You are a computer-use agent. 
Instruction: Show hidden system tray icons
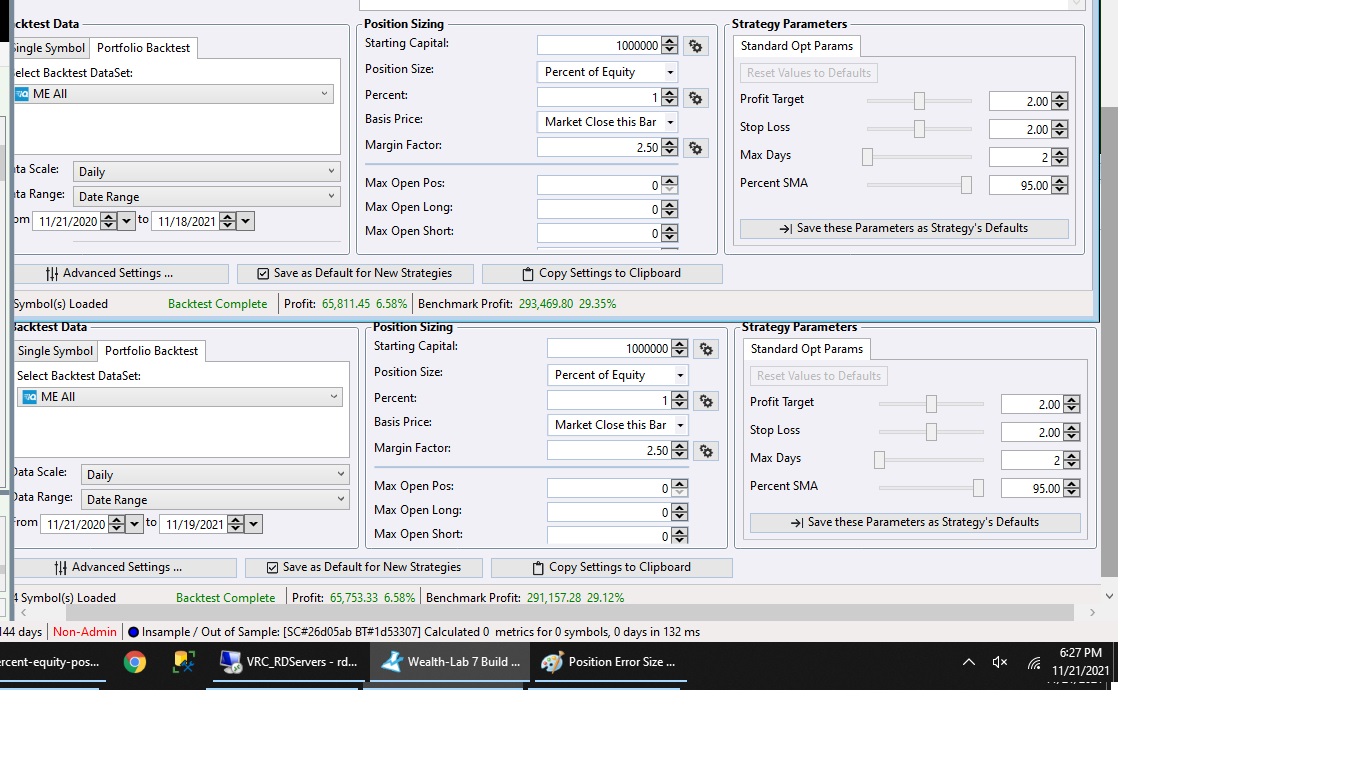pyautogui.click(x=968, y=662)
